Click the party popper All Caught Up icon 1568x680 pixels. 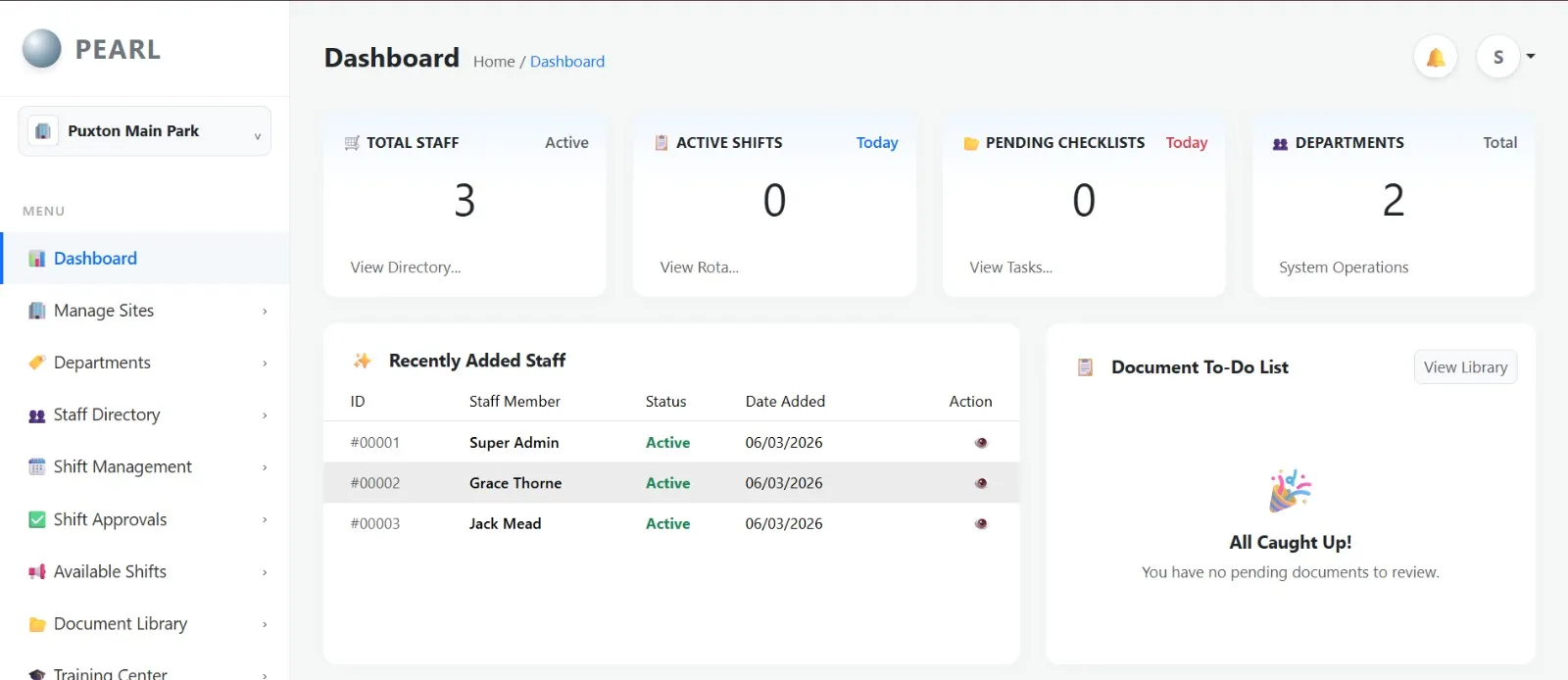[x=1291, y=491]
